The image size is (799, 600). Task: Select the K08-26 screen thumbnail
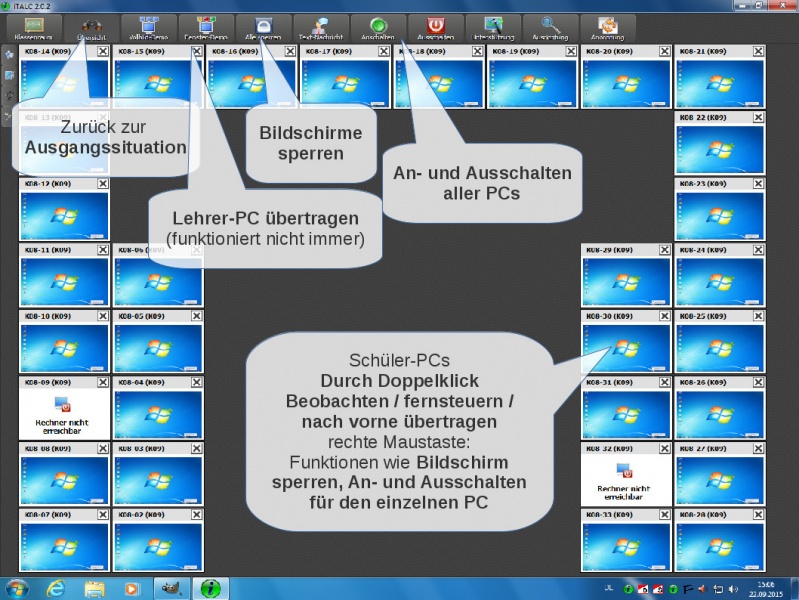coord(720,414)
